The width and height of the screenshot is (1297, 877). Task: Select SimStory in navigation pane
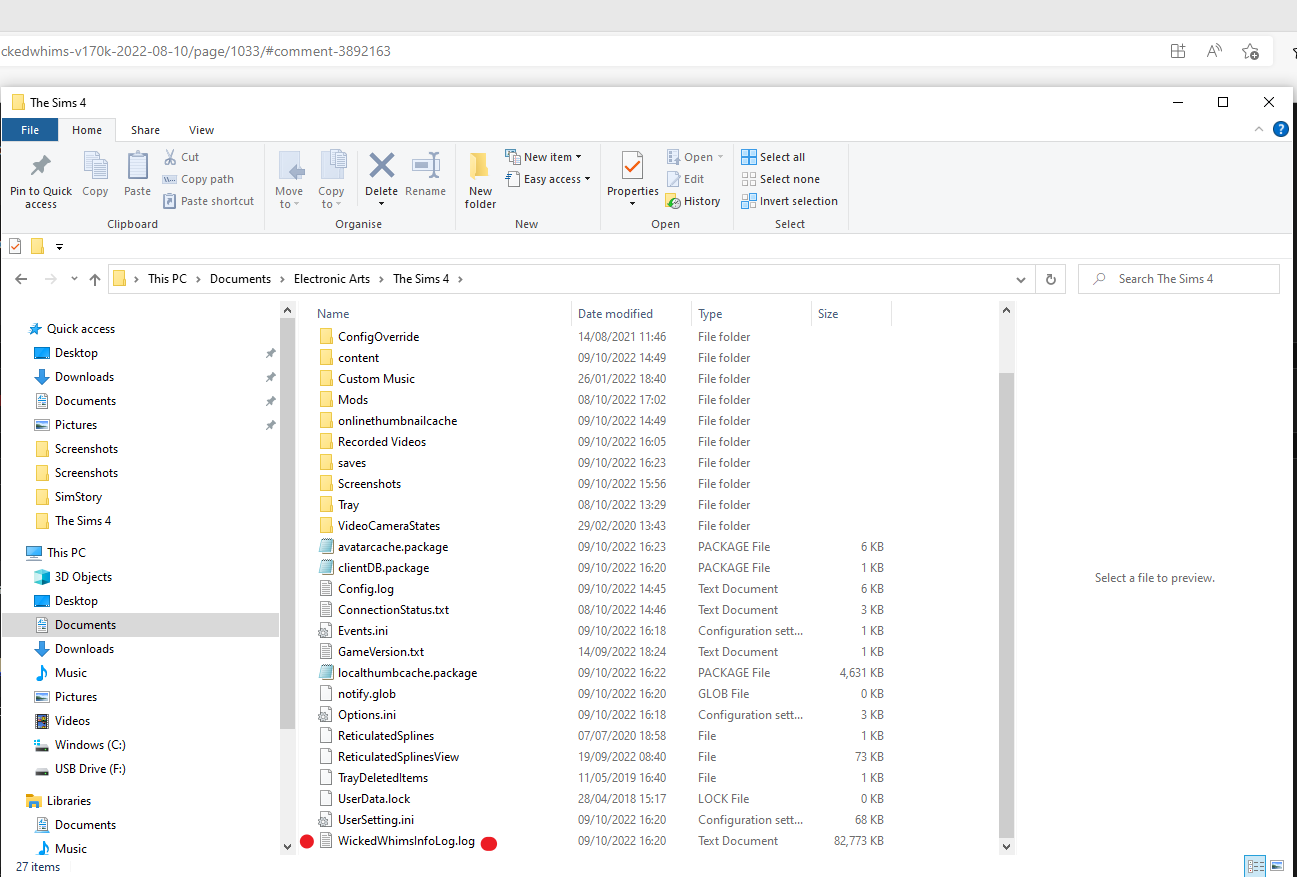coord(78,497)
